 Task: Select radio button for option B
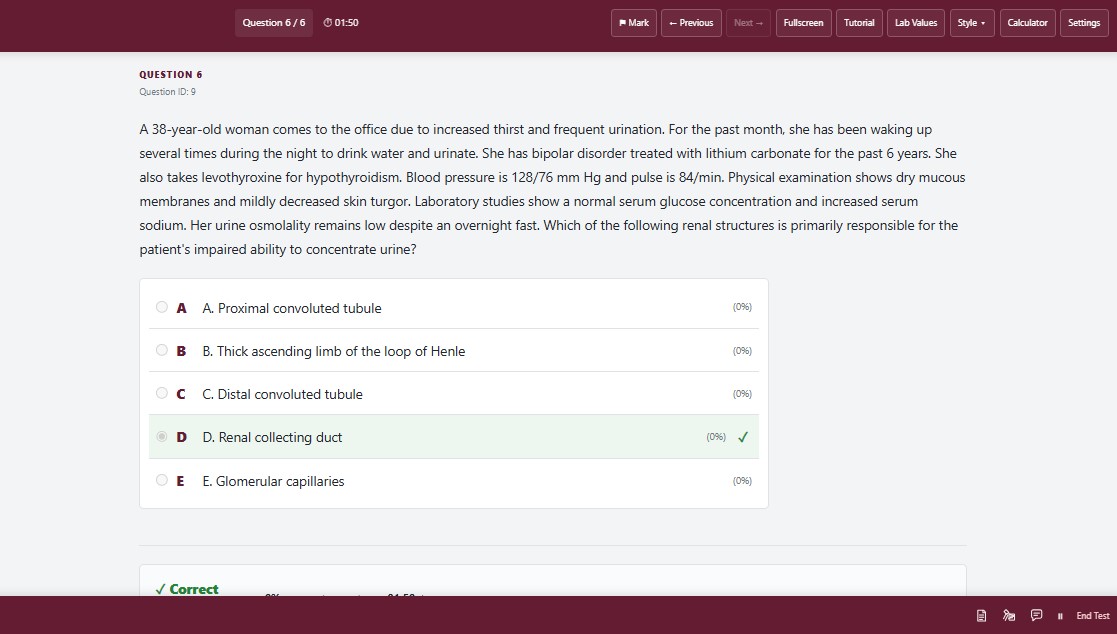coord(162,350)
